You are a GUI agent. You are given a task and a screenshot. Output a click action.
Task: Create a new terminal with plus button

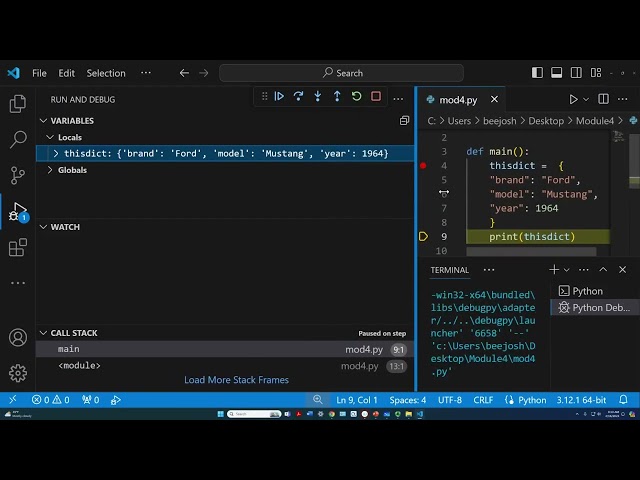coord(554,269)
